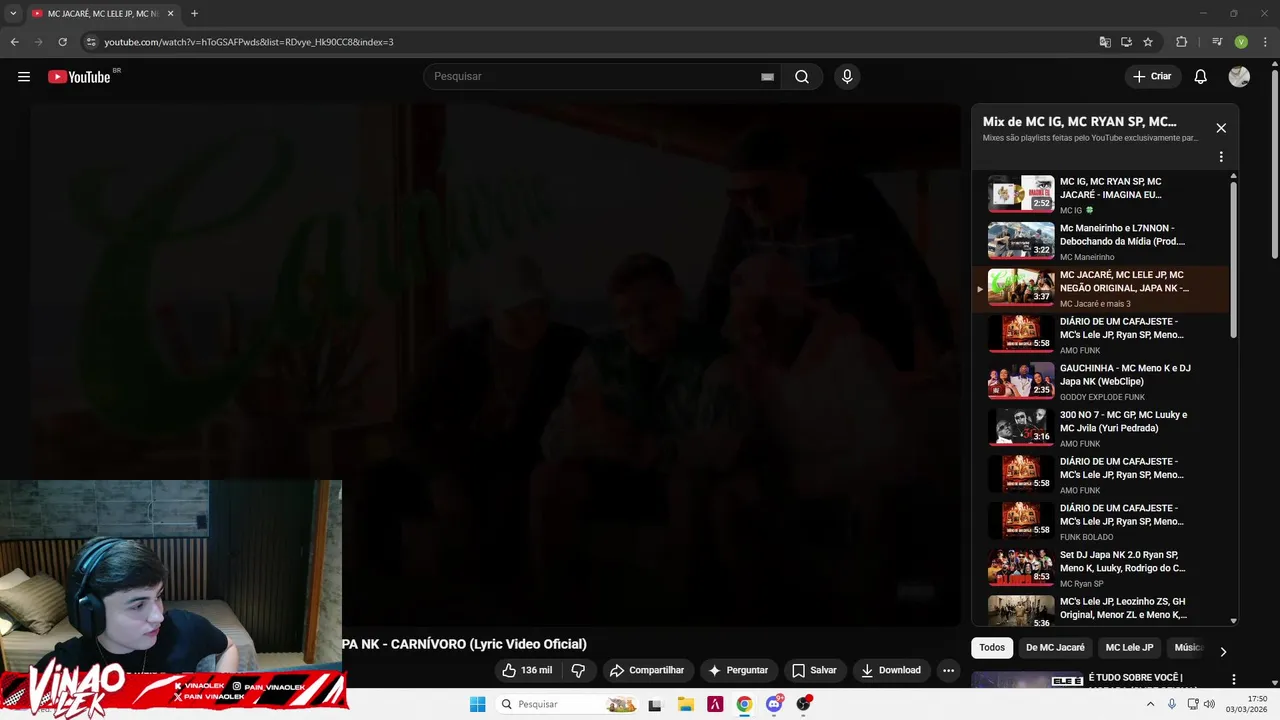1280x720 pixels.
Task: Click the playlist panel scrollbar
Action: [1233, 260]
